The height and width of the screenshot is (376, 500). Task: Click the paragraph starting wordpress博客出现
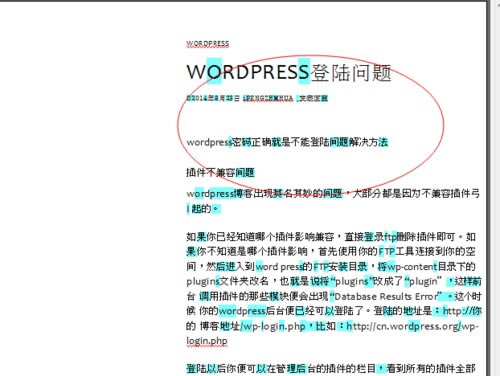(333, 201)
